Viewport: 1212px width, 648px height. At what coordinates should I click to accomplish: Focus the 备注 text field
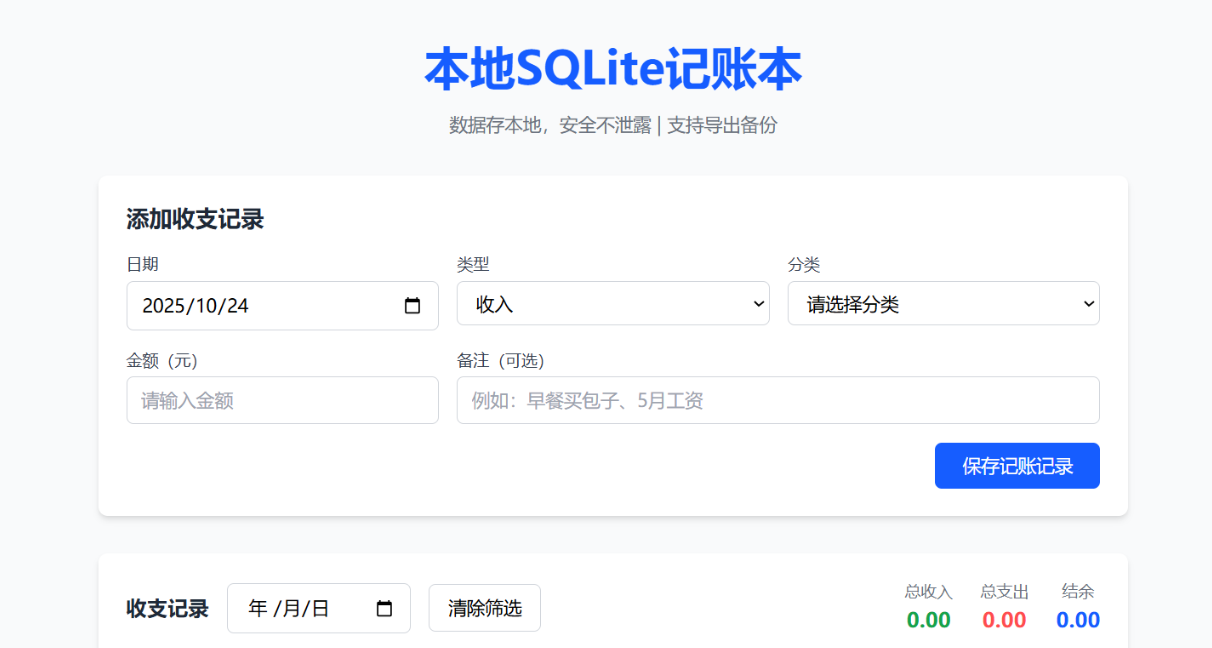(x=777, y=400)
